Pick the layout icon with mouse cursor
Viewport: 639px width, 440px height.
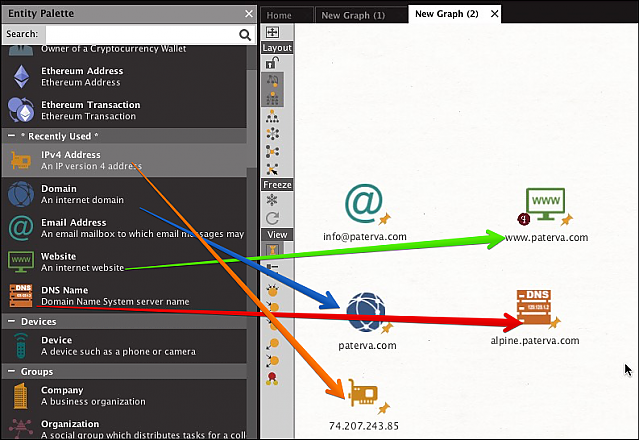272,169
